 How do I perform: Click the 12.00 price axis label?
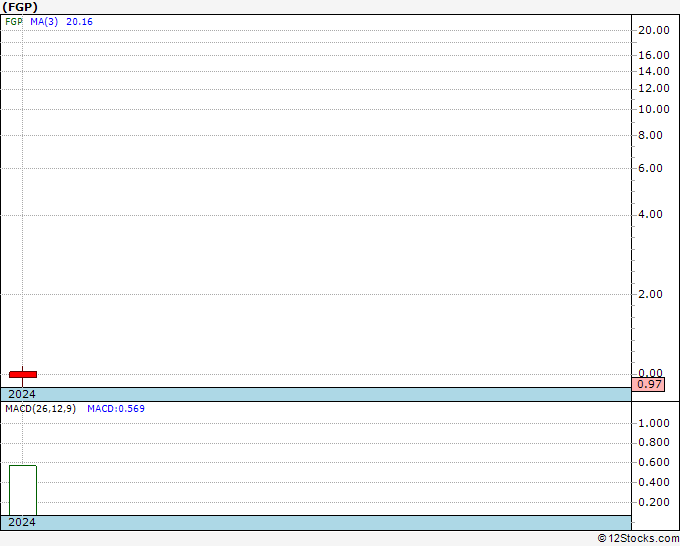point(654,88)
